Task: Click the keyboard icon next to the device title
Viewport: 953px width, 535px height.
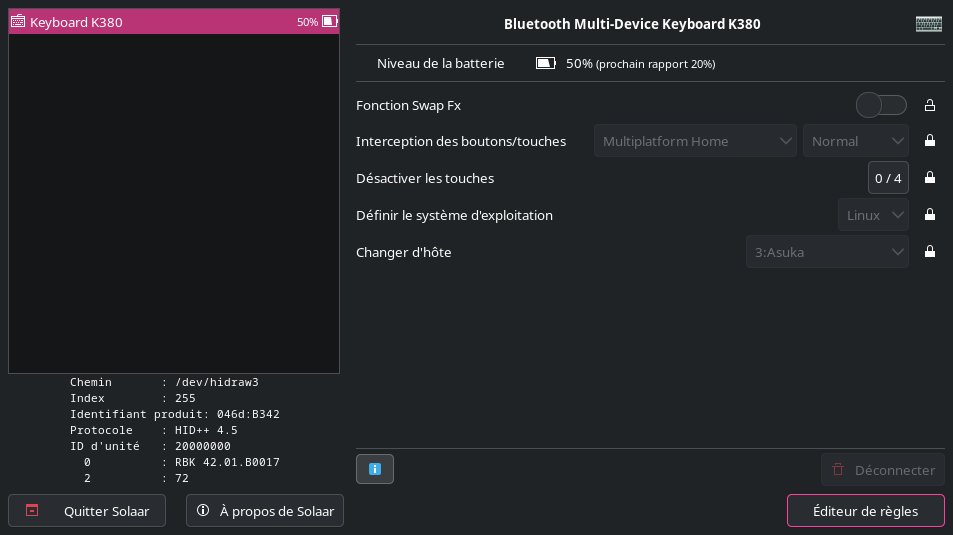Action: click(x=929, y=24)
